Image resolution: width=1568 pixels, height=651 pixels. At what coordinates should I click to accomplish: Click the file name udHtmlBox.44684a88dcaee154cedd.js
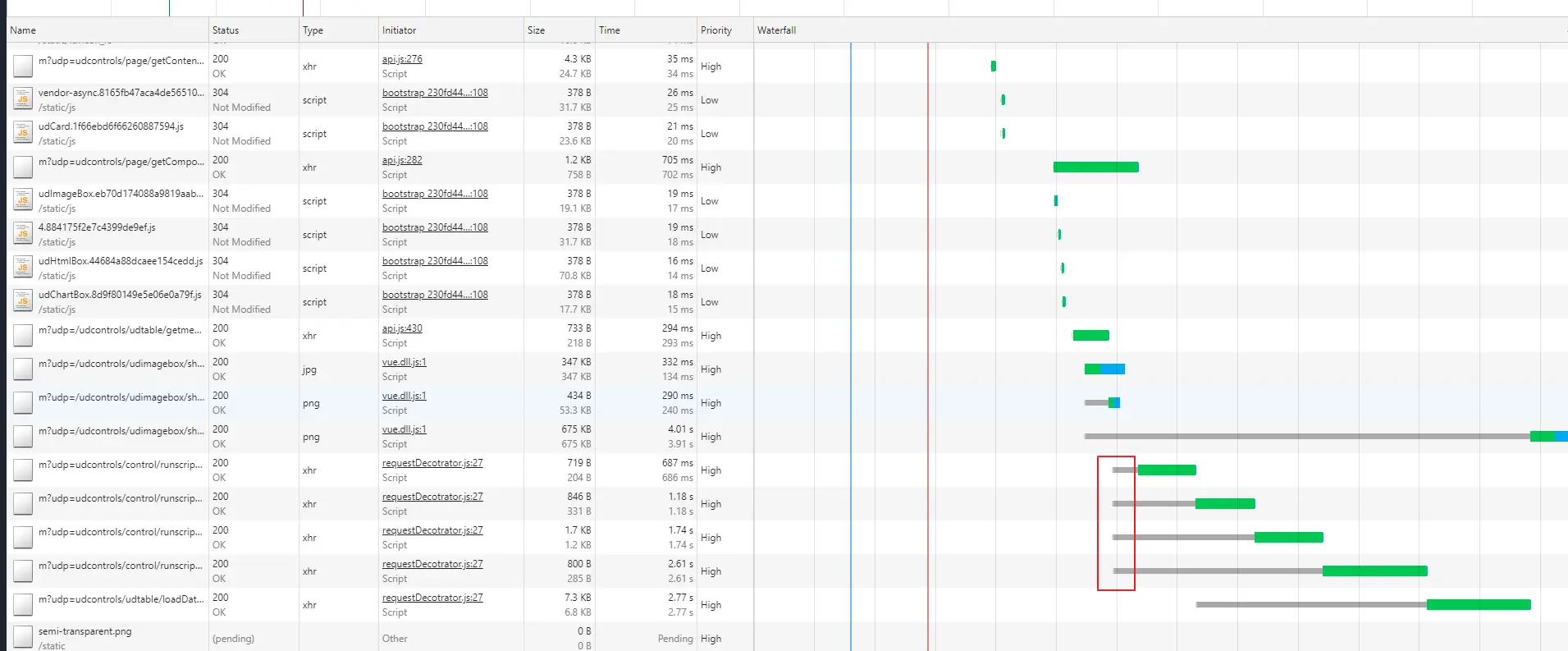tap(121, 261)
